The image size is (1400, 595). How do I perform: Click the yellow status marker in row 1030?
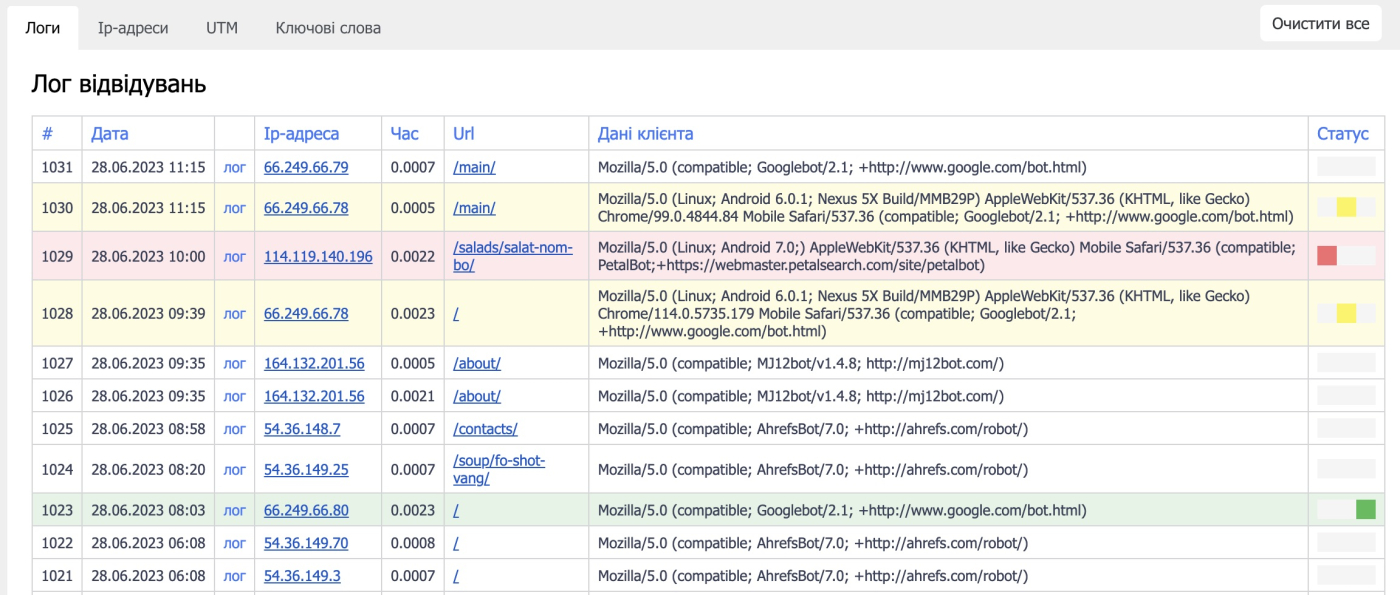tap(1346, 208)
